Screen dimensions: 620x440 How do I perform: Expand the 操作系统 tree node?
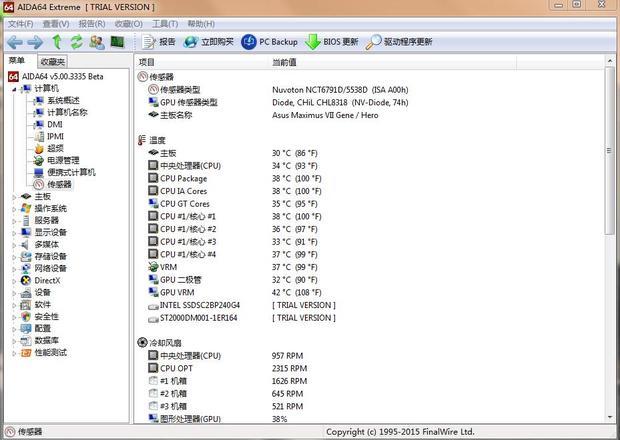click(14, 209)
